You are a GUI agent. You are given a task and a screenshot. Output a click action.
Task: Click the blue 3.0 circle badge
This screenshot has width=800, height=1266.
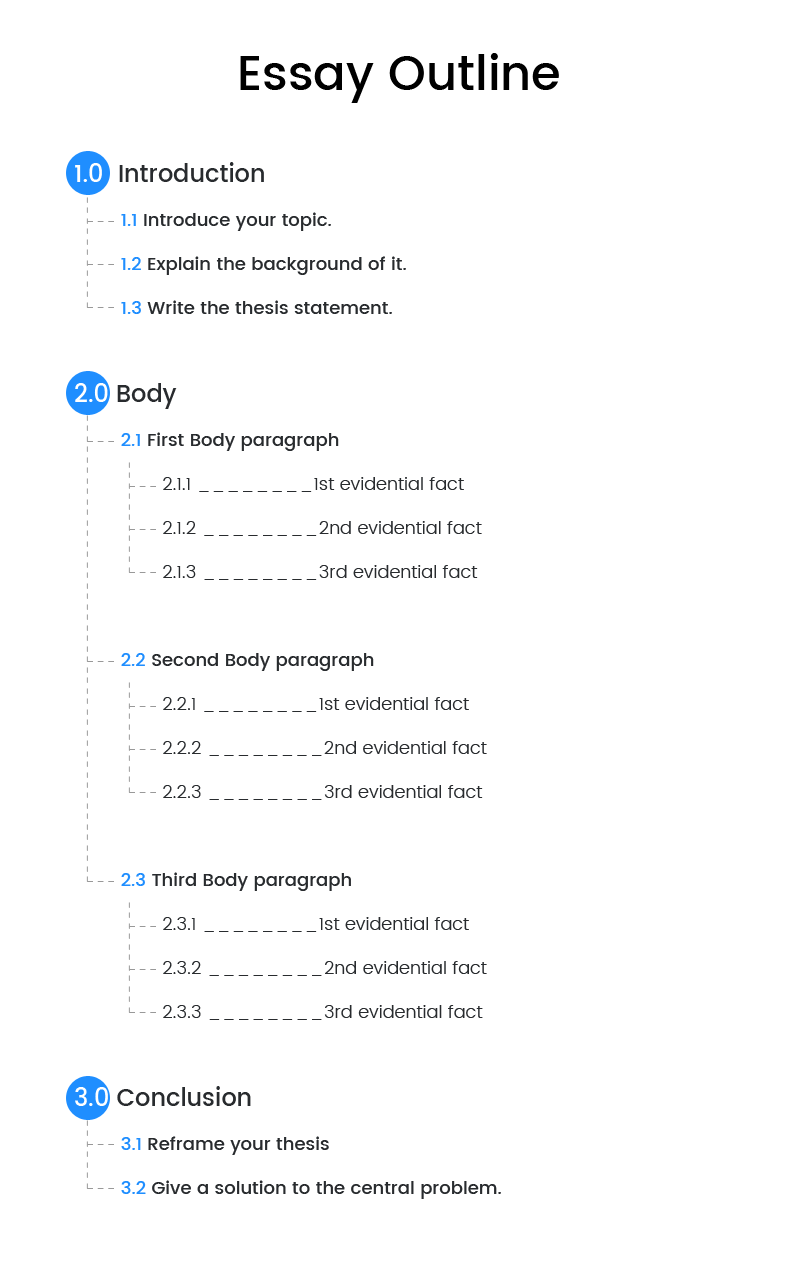(88, 1097)
